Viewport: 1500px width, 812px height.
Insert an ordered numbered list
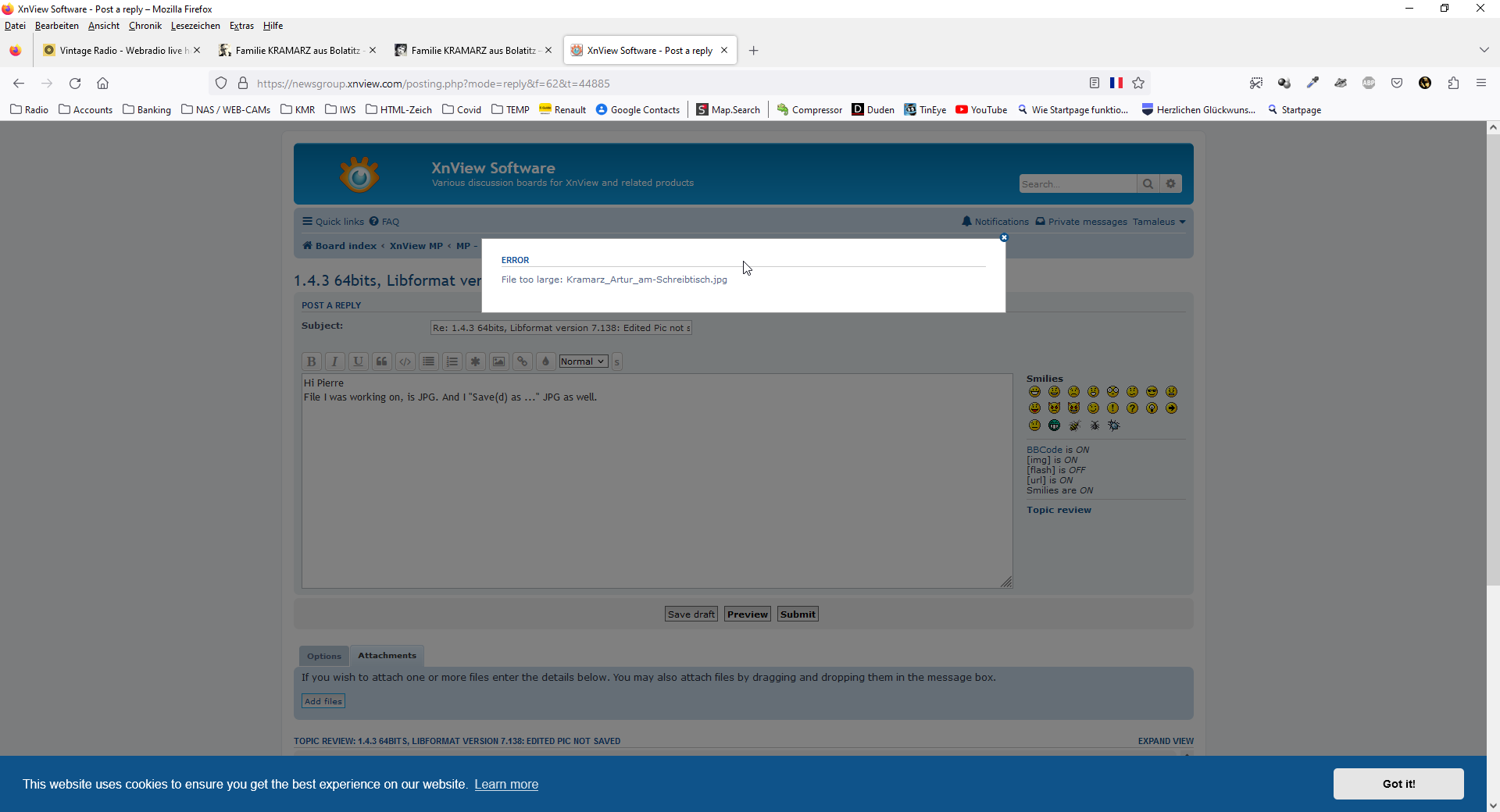452,361
